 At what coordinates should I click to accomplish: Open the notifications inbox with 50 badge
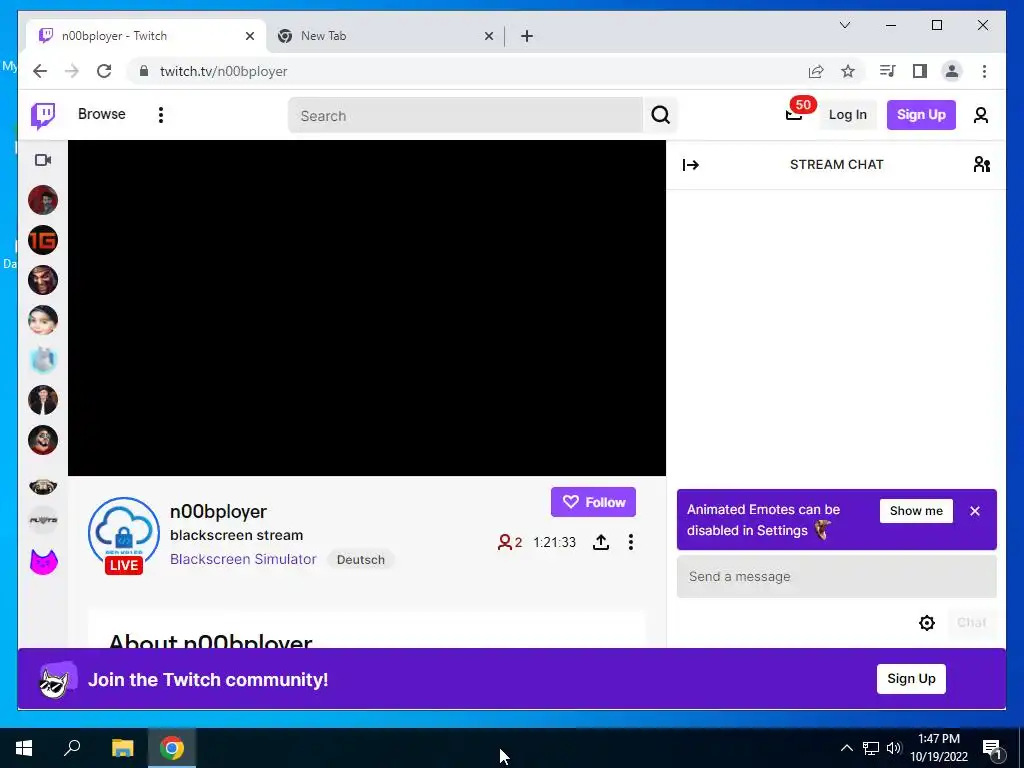click(795, 114)
